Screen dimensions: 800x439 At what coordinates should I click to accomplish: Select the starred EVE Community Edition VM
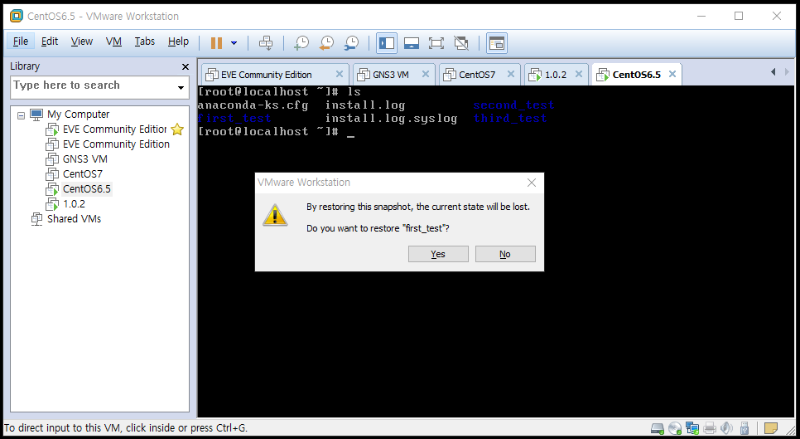click(115, 129)
